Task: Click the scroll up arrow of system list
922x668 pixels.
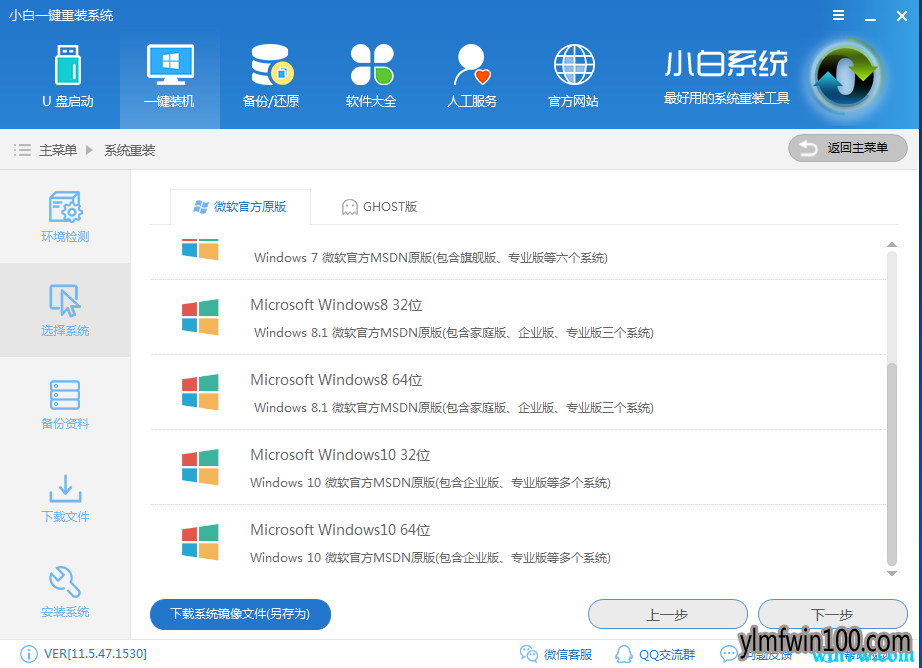Action: coord(892,244)
